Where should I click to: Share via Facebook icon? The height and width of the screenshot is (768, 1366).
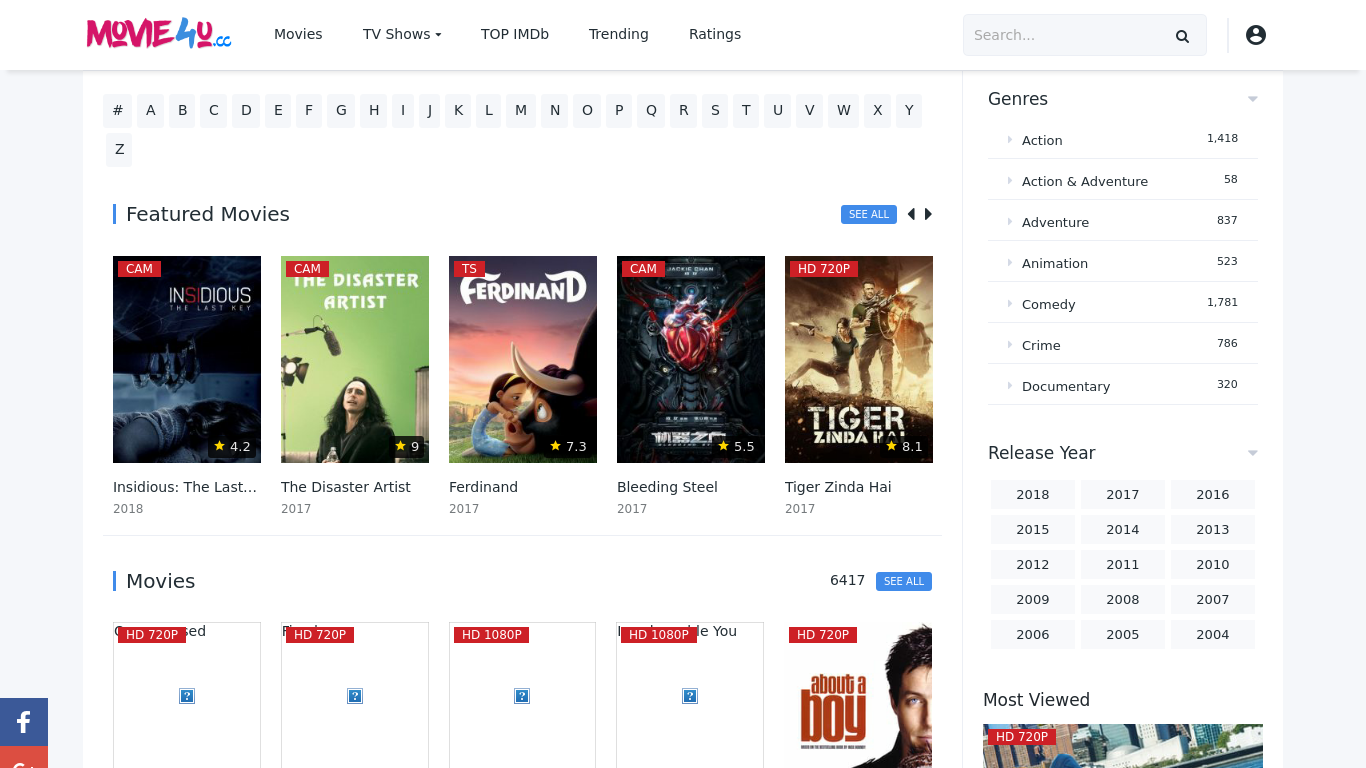24,722
